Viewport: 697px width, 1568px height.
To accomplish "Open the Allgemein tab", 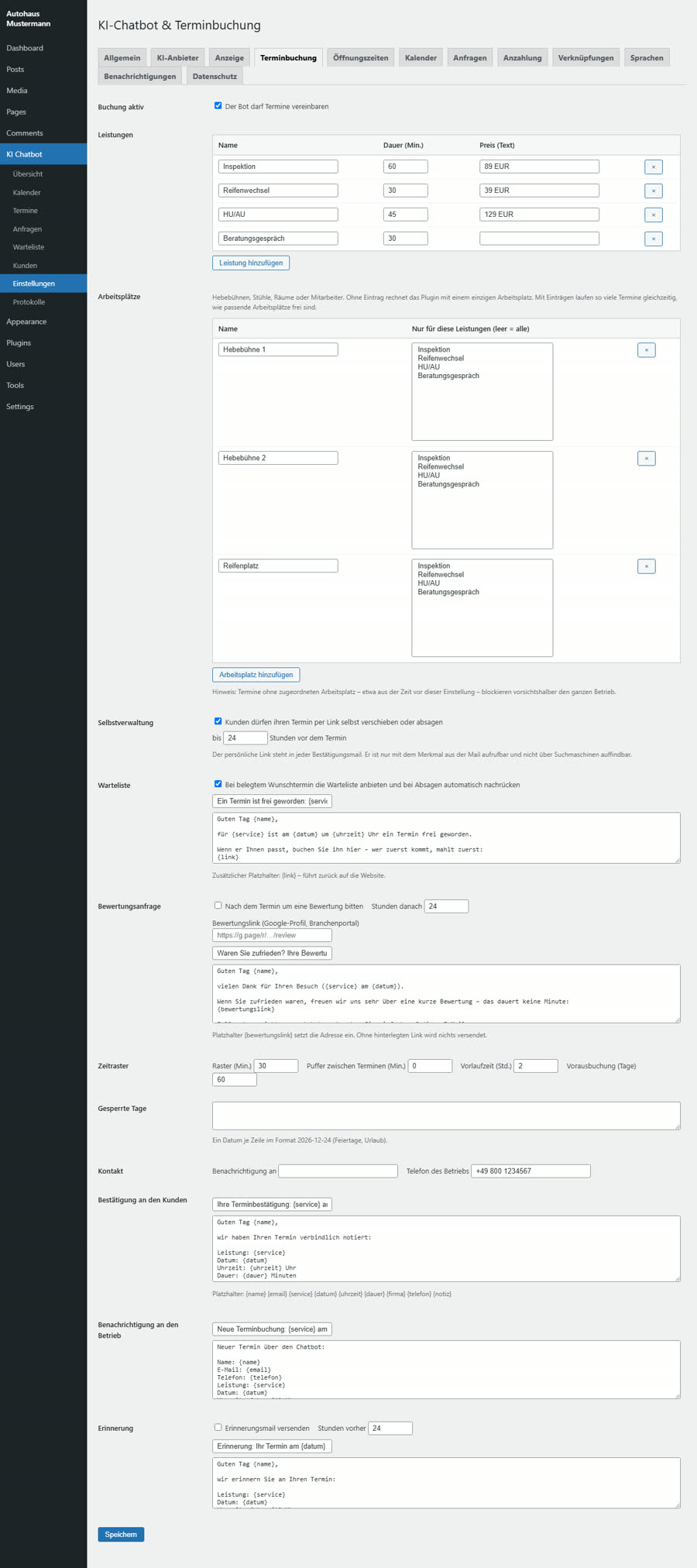I will point(122,57).
